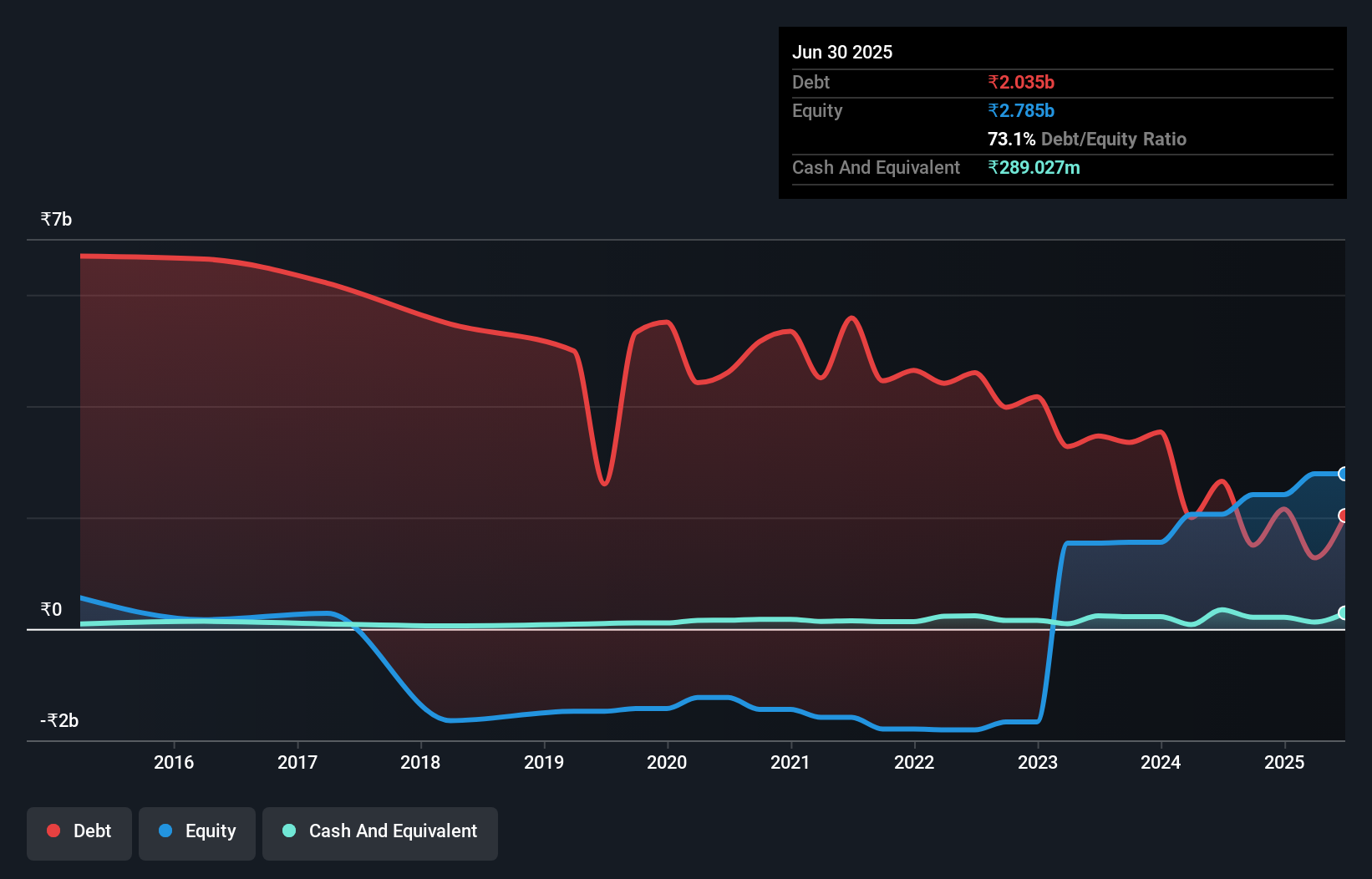1372x879 pixels.
Task: Select the red Debt legend dot
Action: [x=52, y=831]
